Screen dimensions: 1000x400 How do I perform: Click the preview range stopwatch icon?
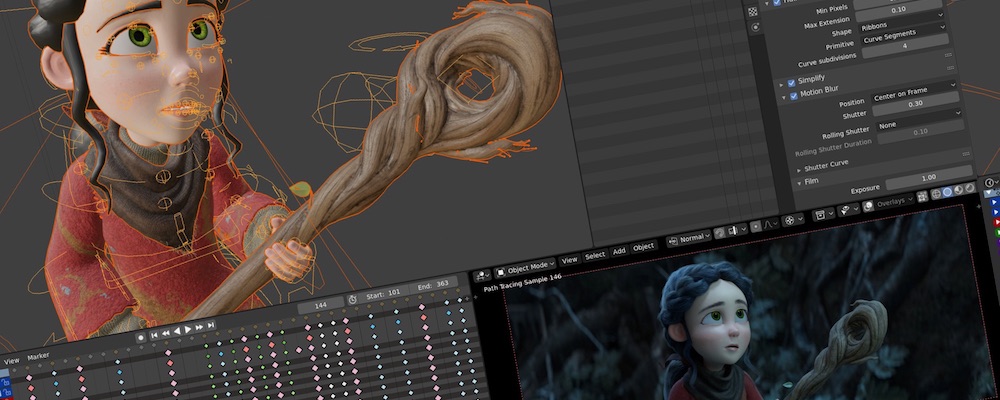click(353, 300)
